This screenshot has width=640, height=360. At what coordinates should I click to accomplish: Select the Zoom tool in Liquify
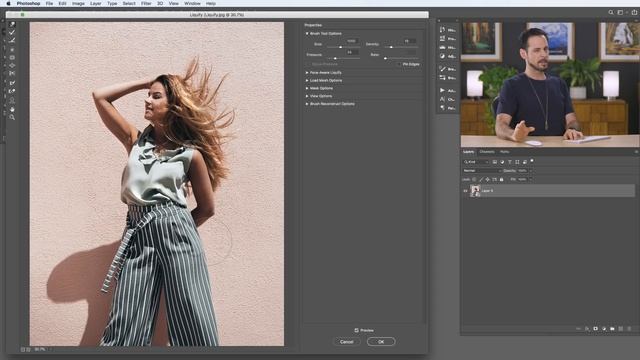pos(12,118)
